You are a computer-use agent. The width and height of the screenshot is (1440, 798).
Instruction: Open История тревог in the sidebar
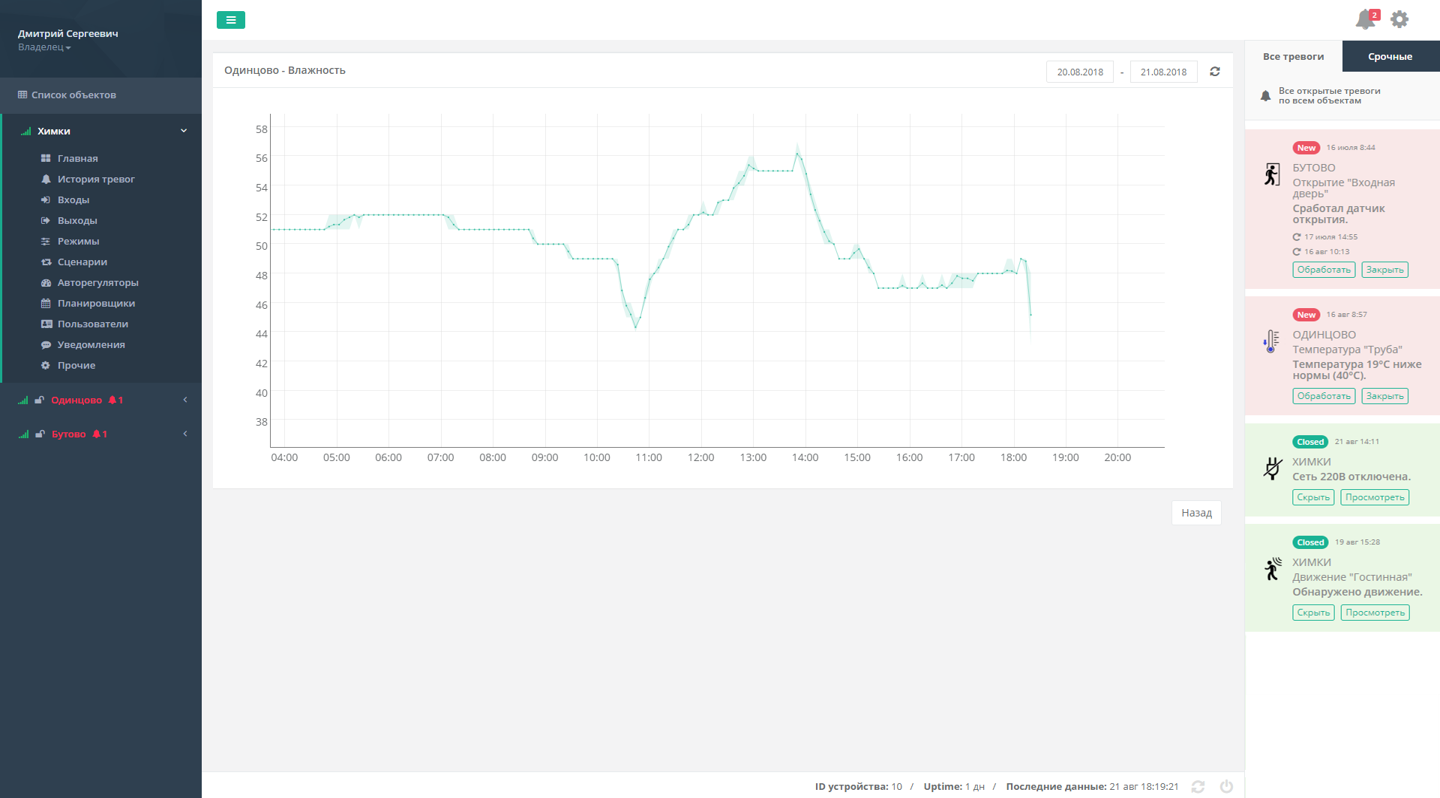(96, 179)
